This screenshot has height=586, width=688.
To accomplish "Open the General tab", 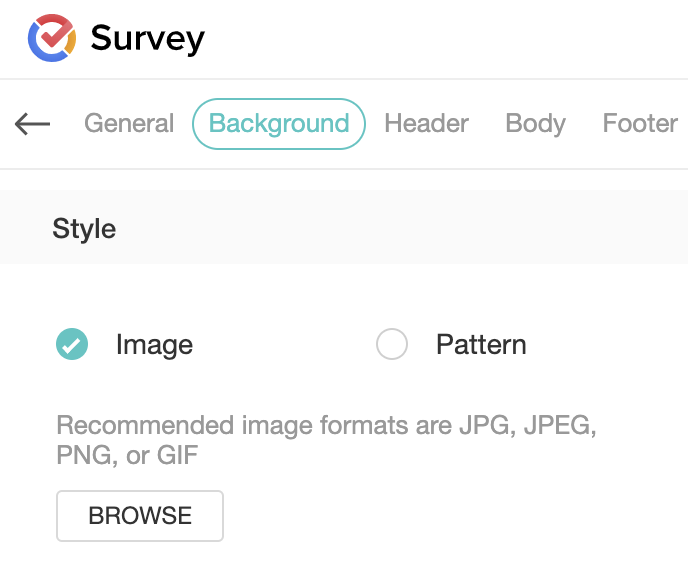I will pos(129,124).
